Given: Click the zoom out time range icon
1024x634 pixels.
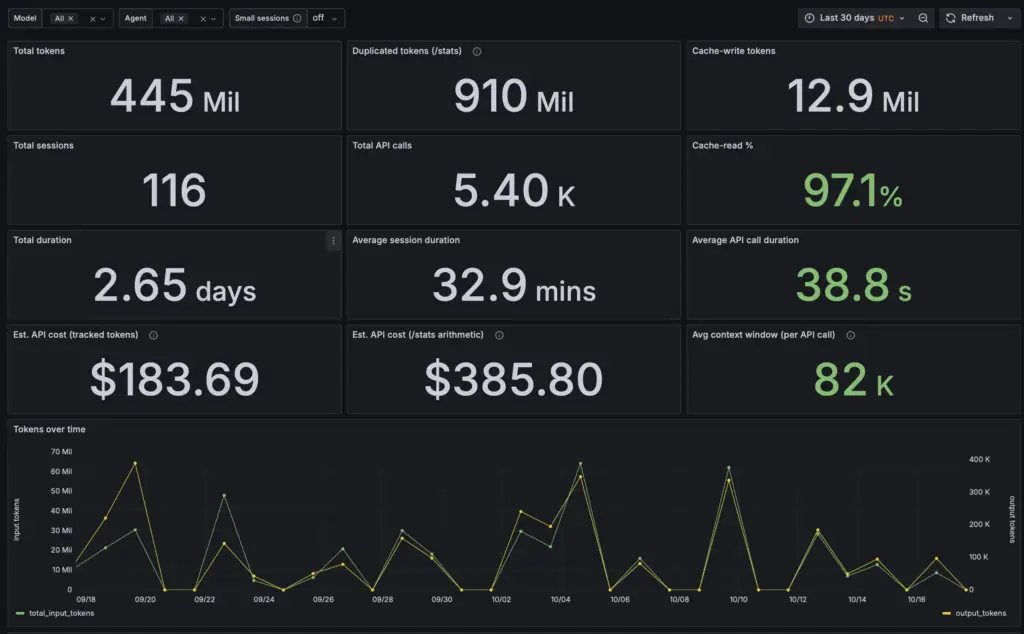Looking at the screenshot, I should [x=923, y=18].
